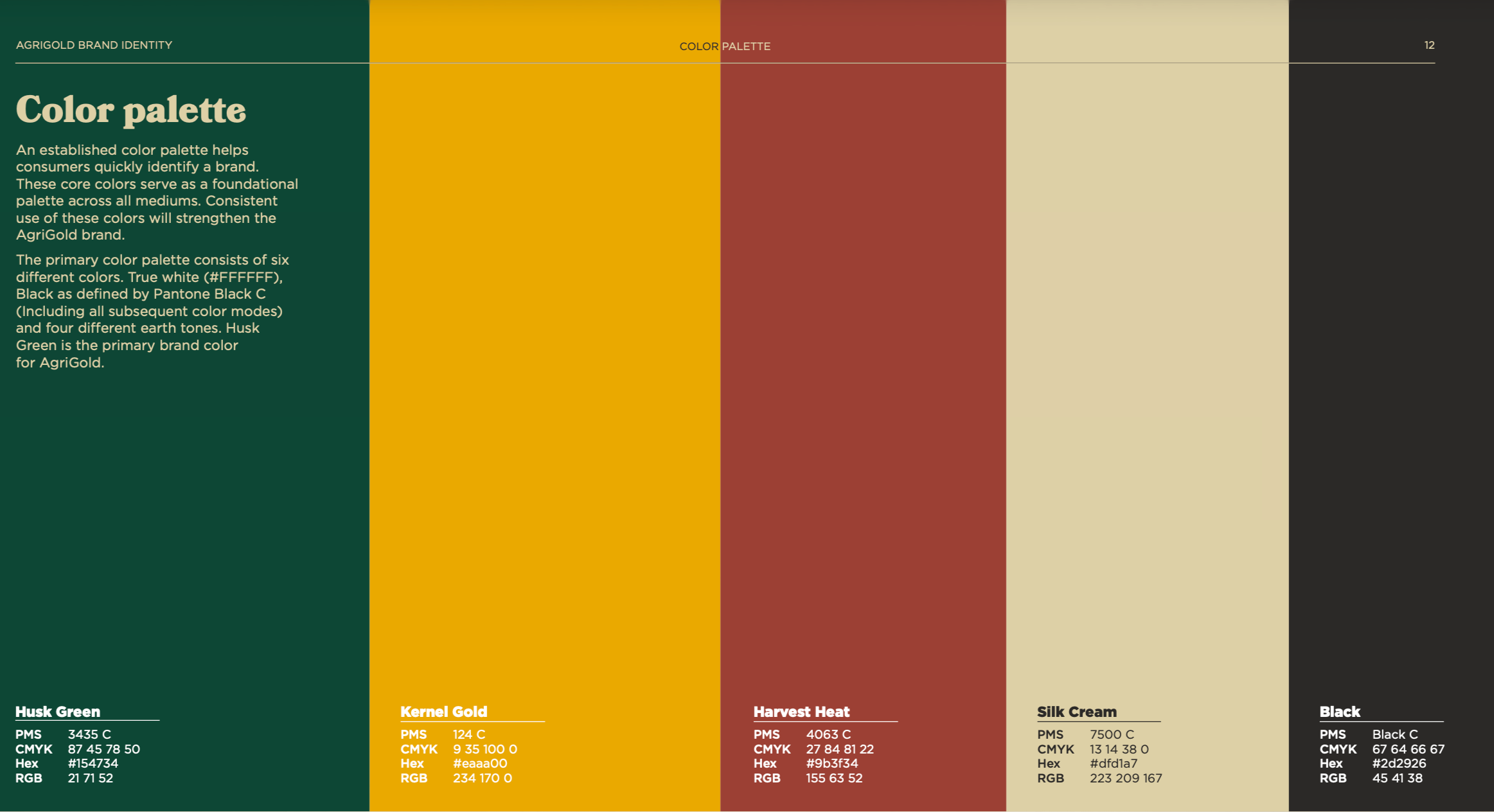Click the Black RGB value 45 41 38
Viewport: 1494px width, 812px height.
[1397, 778]
